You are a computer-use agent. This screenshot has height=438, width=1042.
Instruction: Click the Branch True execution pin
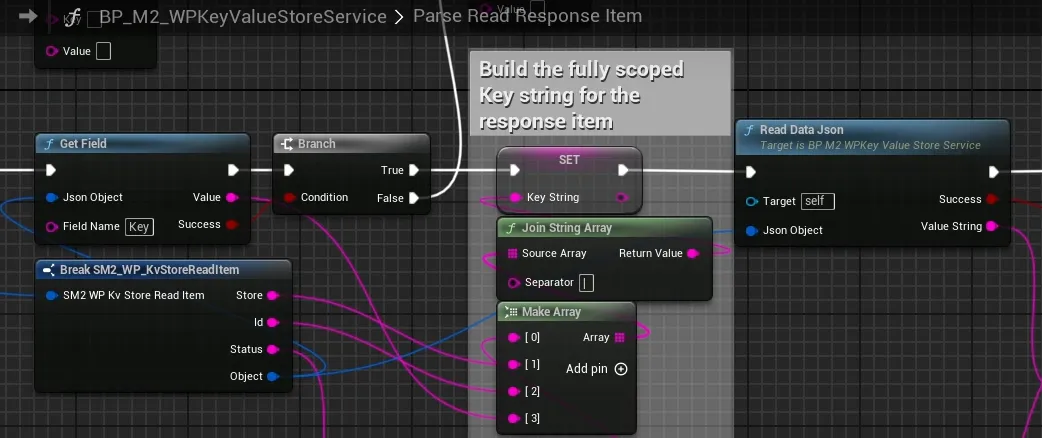(413, 171)
